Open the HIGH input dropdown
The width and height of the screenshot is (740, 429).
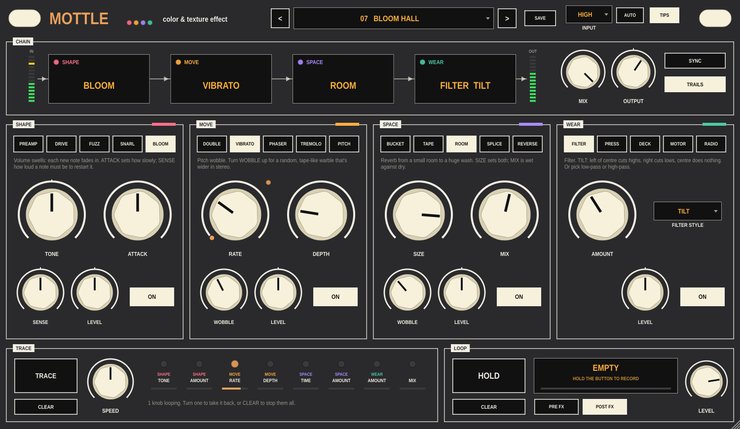point(589,15)
